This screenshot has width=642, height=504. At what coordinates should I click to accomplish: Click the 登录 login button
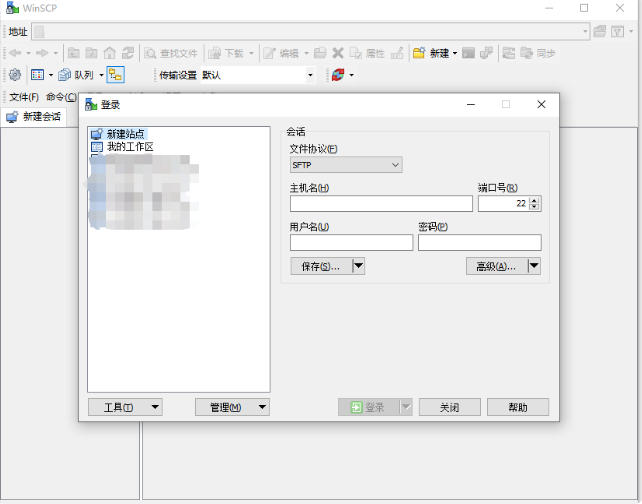click(368, 407)
